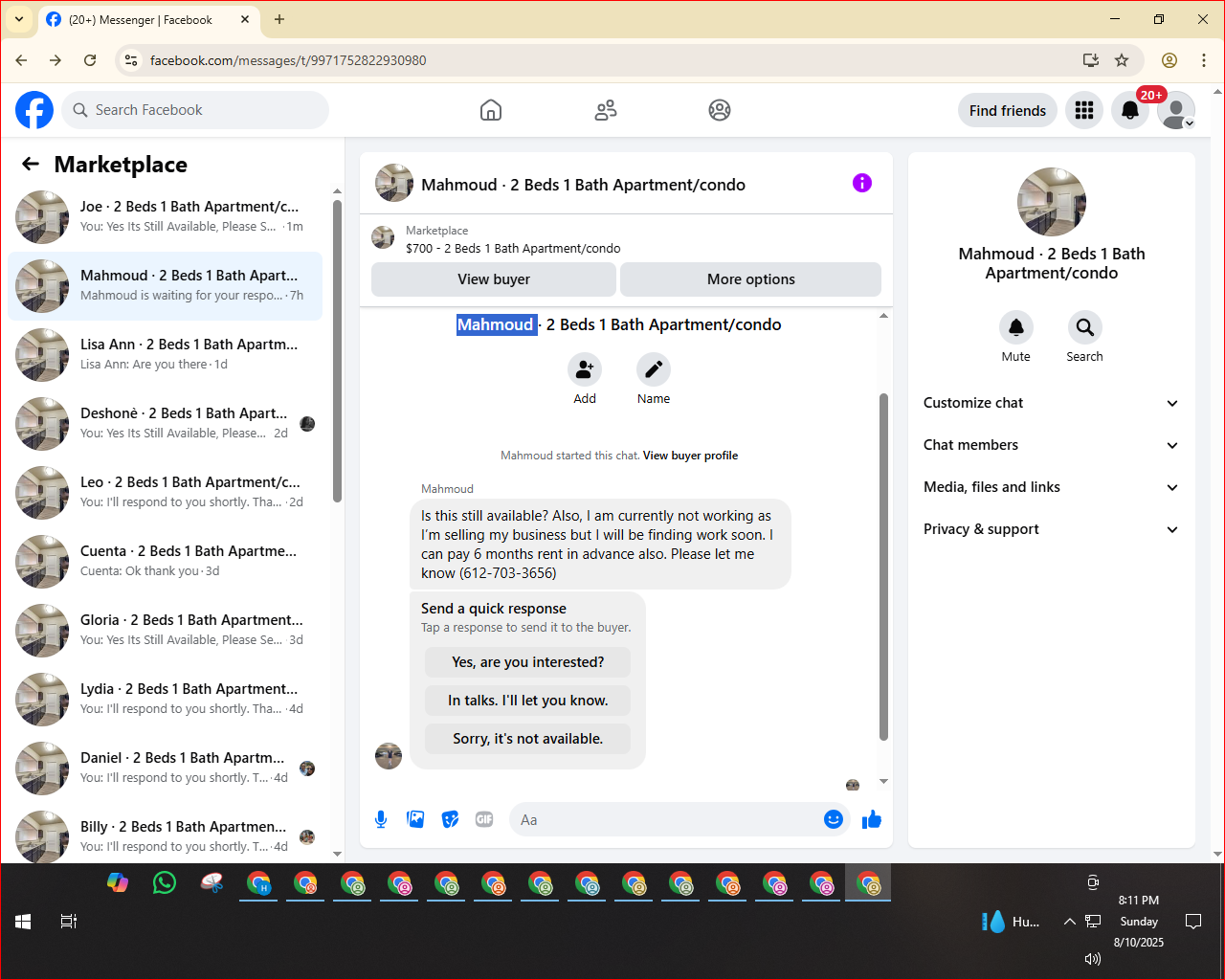Open View buyer profile link
Viewport: 1225px width, 980px height.
click(x=690, y=456)
